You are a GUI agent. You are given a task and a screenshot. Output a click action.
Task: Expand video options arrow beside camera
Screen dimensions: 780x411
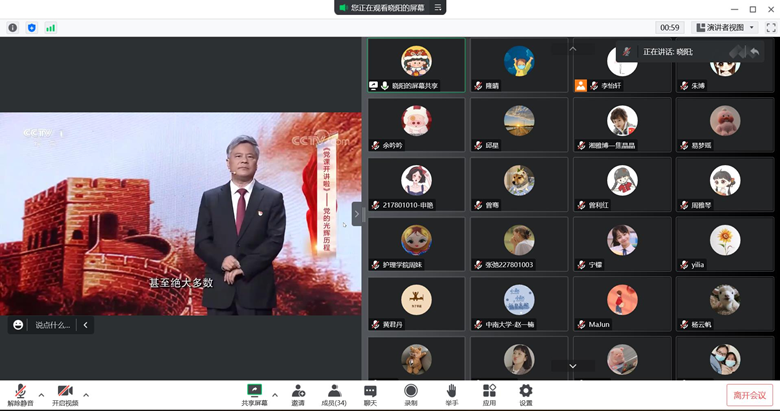coord(86,394)
